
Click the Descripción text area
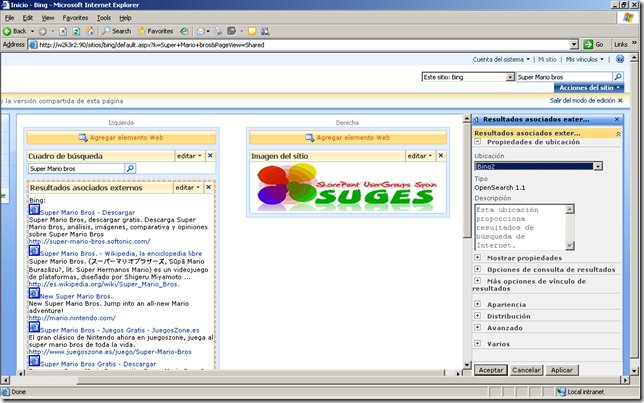tap(520, 227)
